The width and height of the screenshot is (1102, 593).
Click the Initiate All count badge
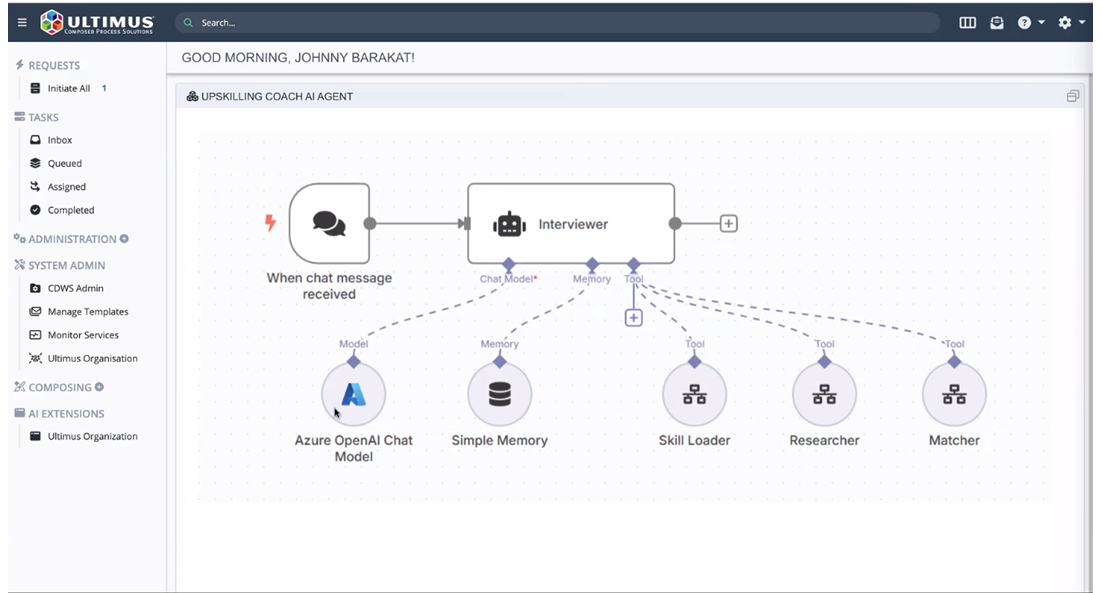pos(104,89)
